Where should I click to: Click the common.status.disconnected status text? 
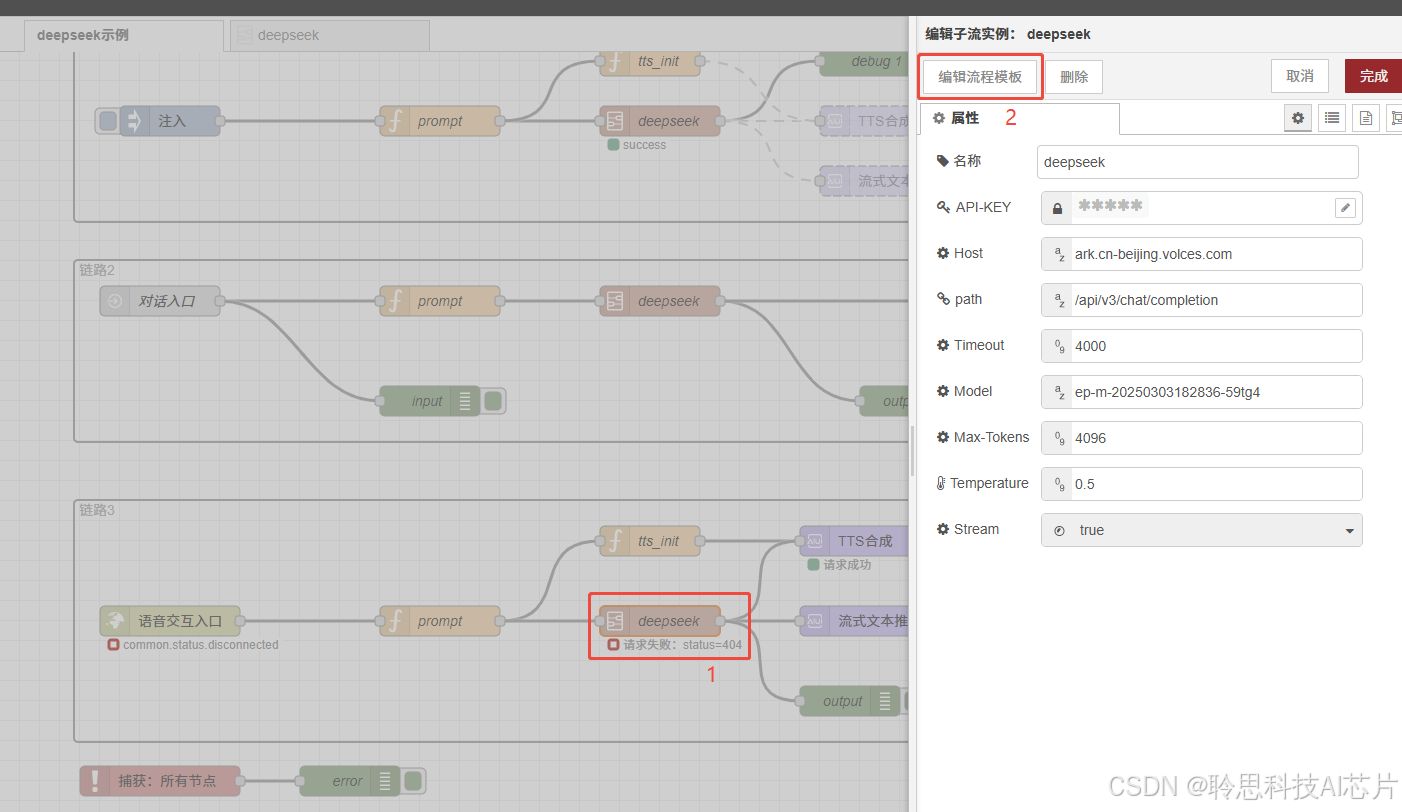pyautogui.click(x=200, y=645)
